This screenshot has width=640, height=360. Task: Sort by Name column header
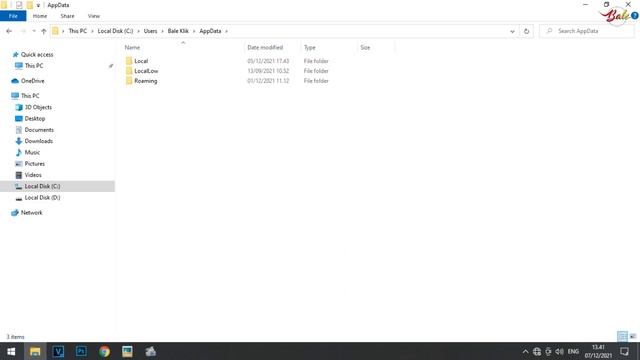point(132,47)
